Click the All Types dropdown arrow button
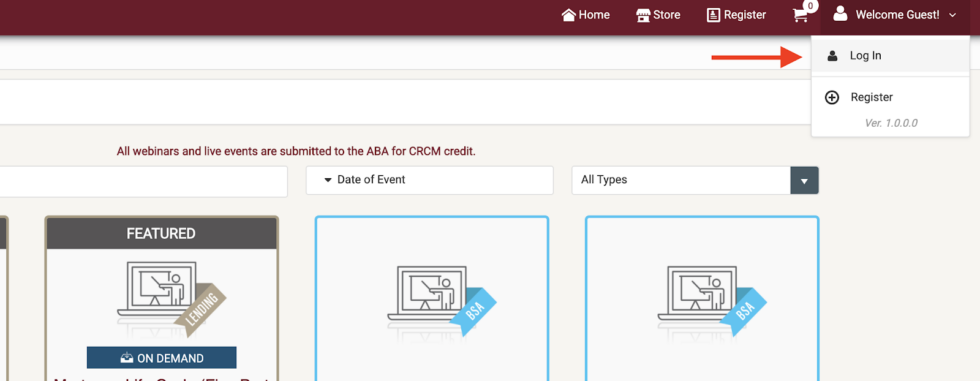Viewport: 980px width, 381px height. click(x=804, y=181)
